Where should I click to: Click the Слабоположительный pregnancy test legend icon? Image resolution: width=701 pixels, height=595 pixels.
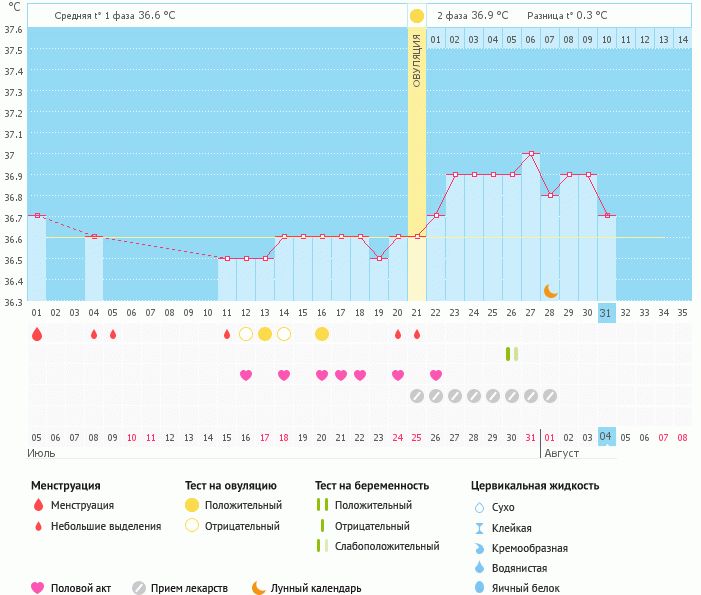(x=321, y=546)
